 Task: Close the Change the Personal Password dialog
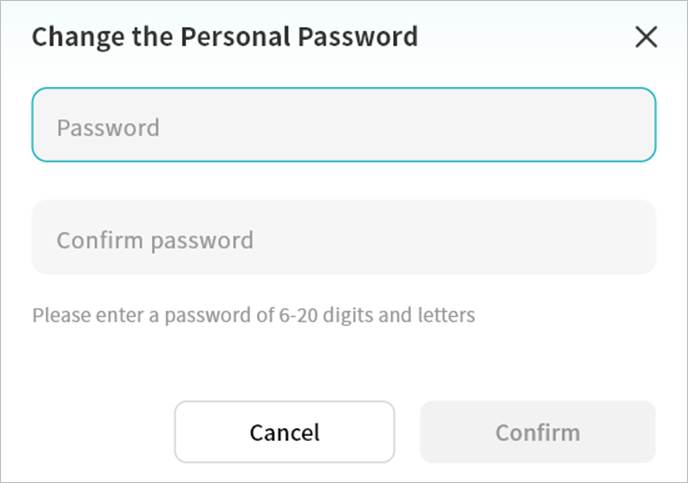pos(646,38)
